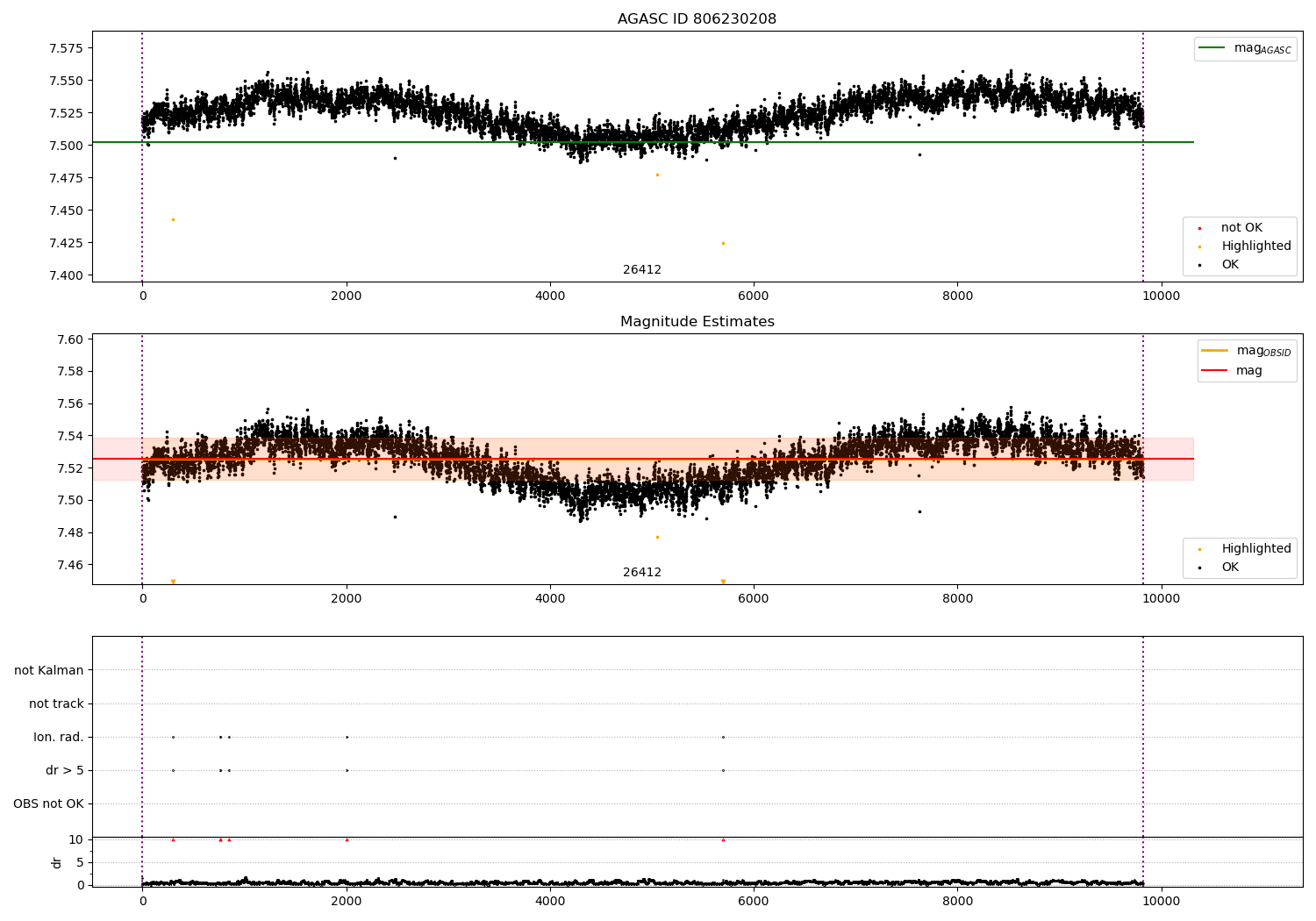Click the 'not Kalman' row label
This screenshot has height=921, width=1316.
coord(49,670)
